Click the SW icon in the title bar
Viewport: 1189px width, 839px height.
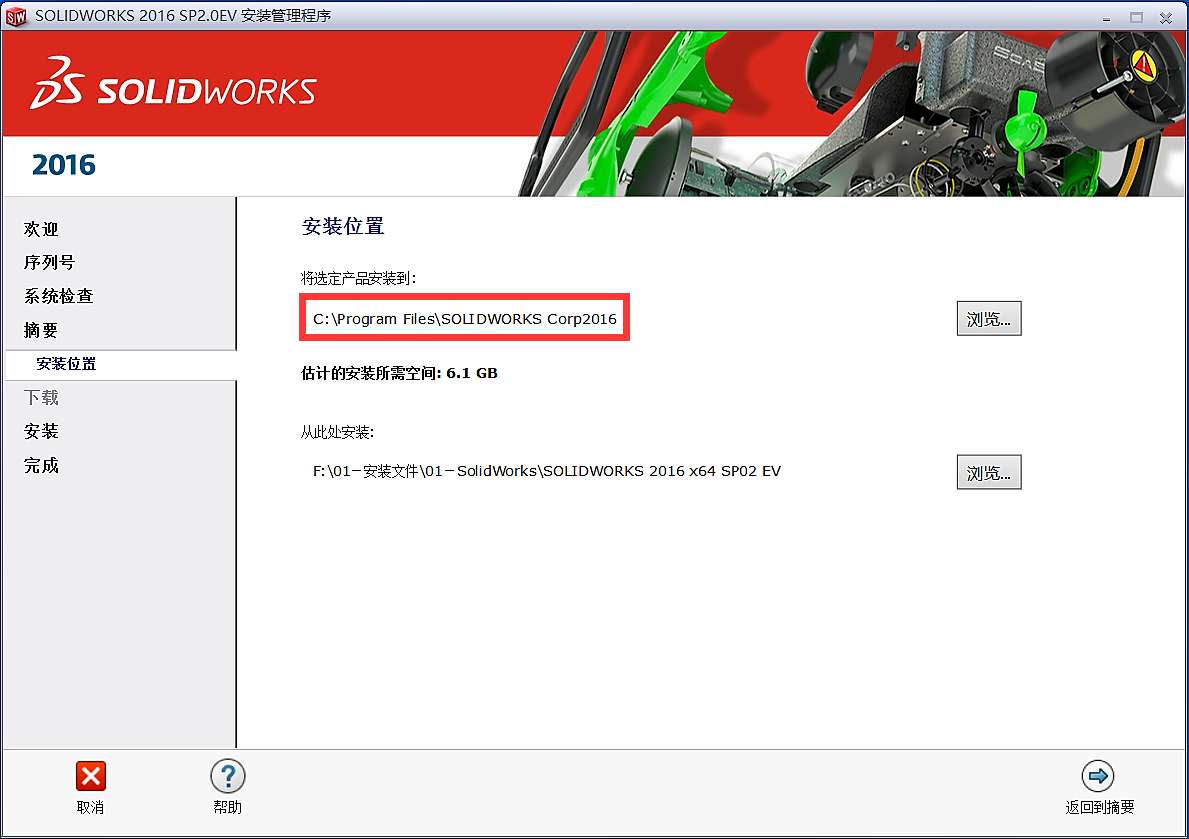[x=16, y=16]
